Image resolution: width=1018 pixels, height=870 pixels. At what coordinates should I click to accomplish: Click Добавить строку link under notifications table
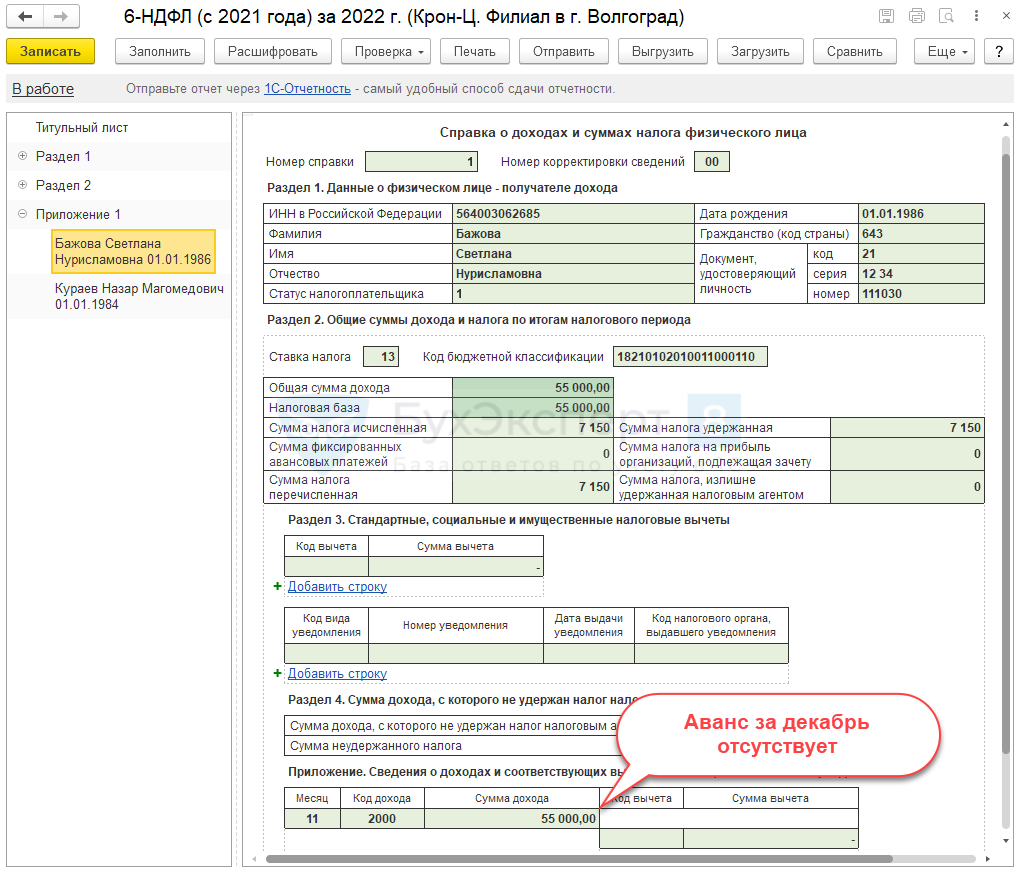[x=337, y=673]
